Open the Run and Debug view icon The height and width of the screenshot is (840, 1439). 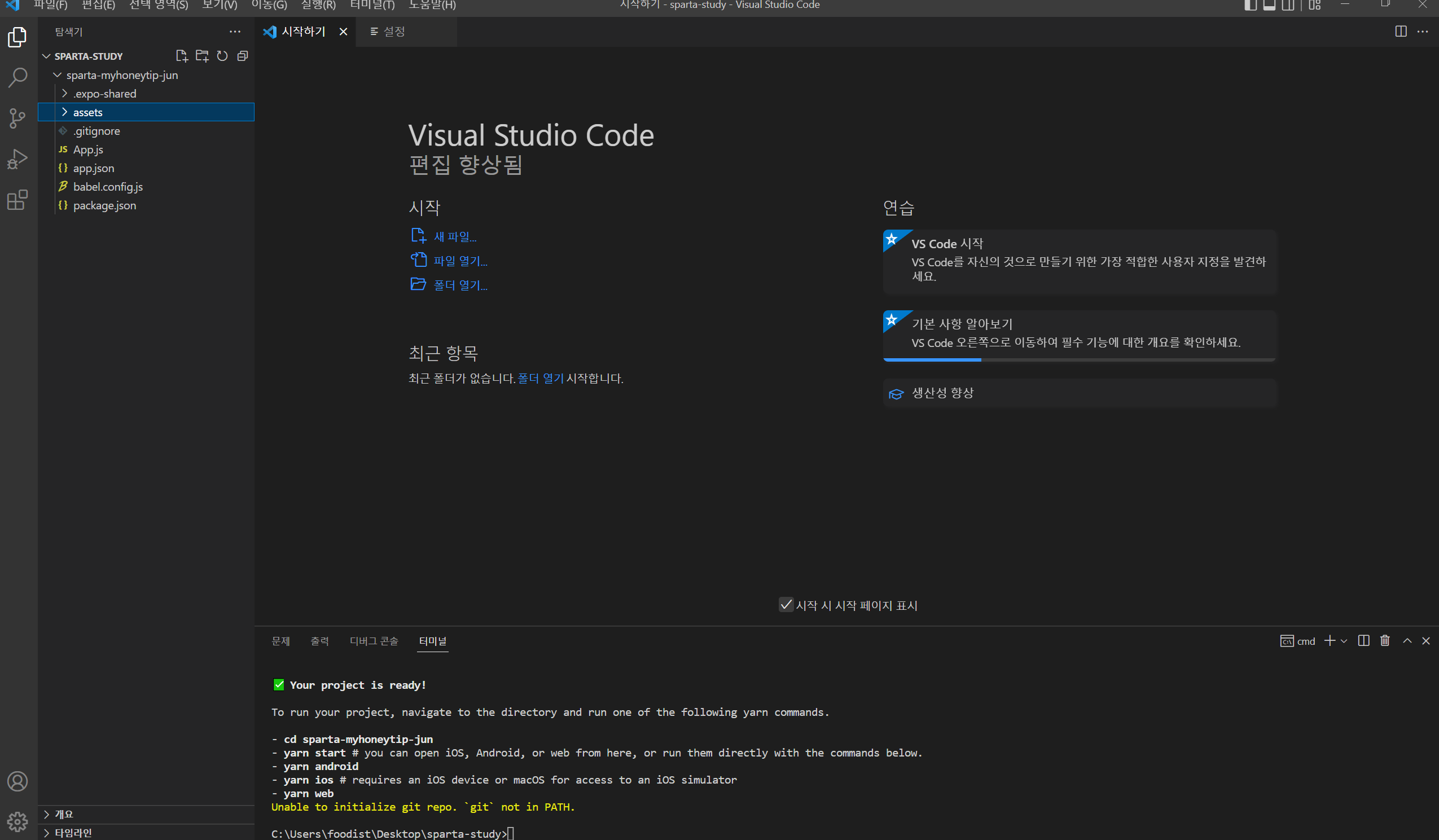point(17,159)
